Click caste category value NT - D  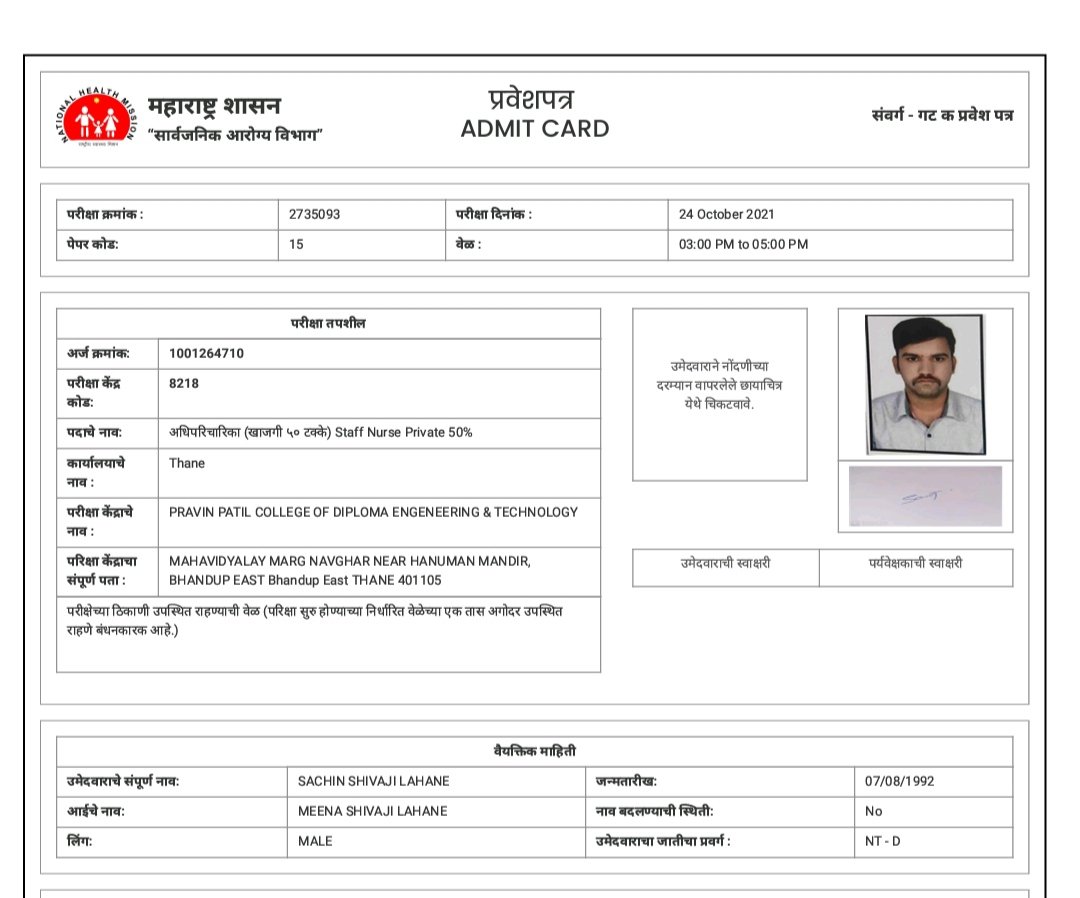tap(882, 841)
